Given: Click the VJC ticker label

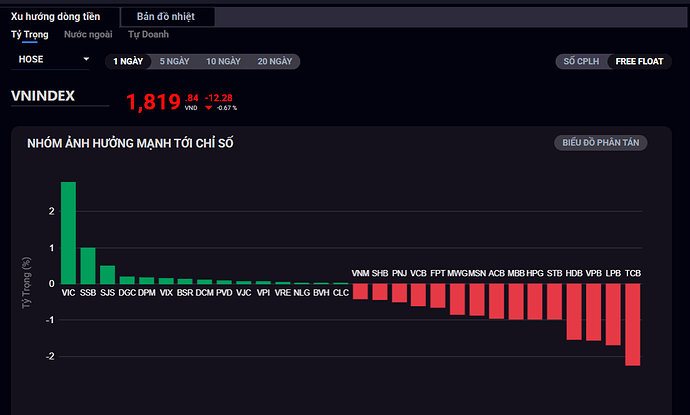Looking at the screenshot, I should pos(244,293).
